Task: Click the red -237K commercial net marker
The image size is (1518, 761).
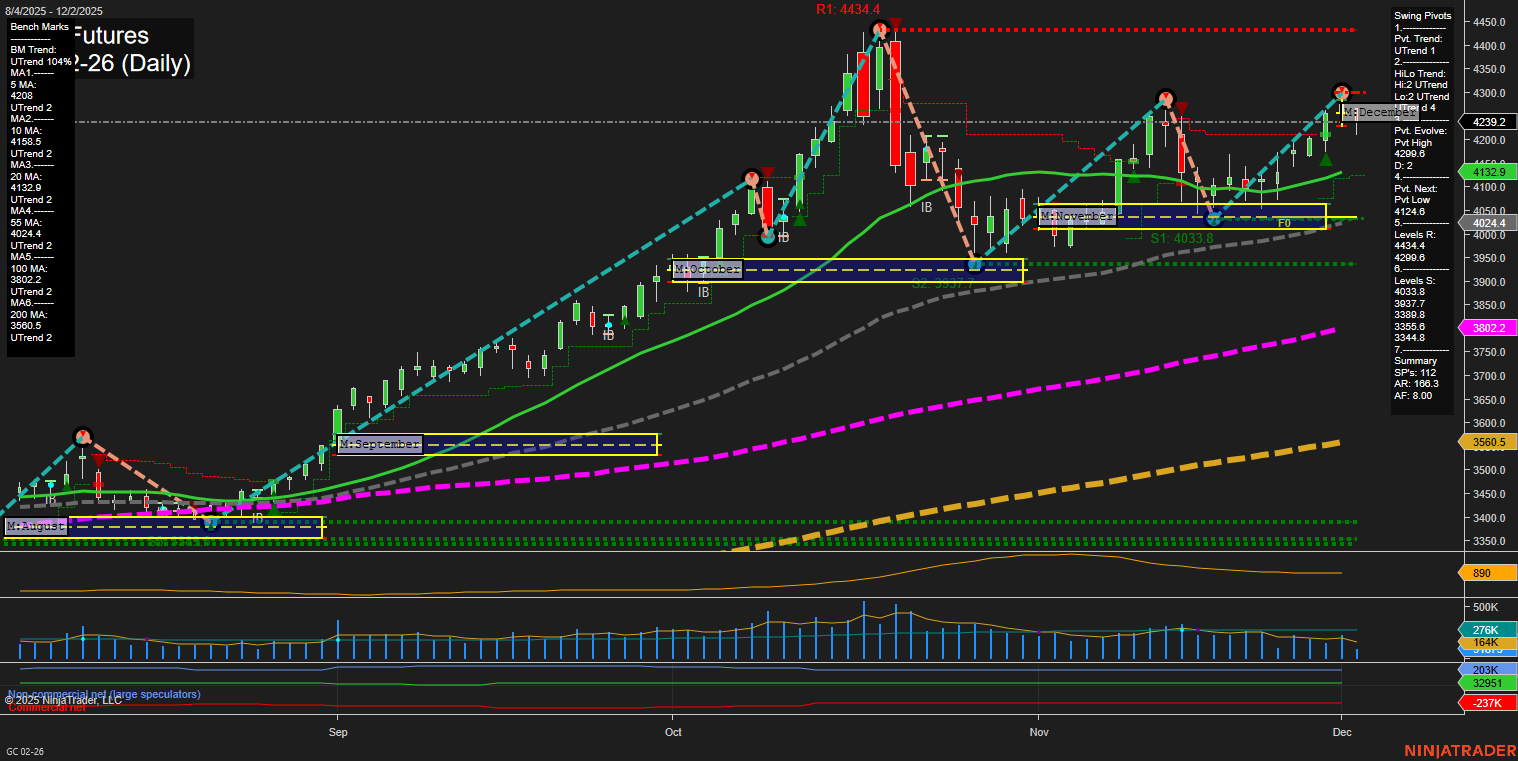Action: tap(1489, 703)
